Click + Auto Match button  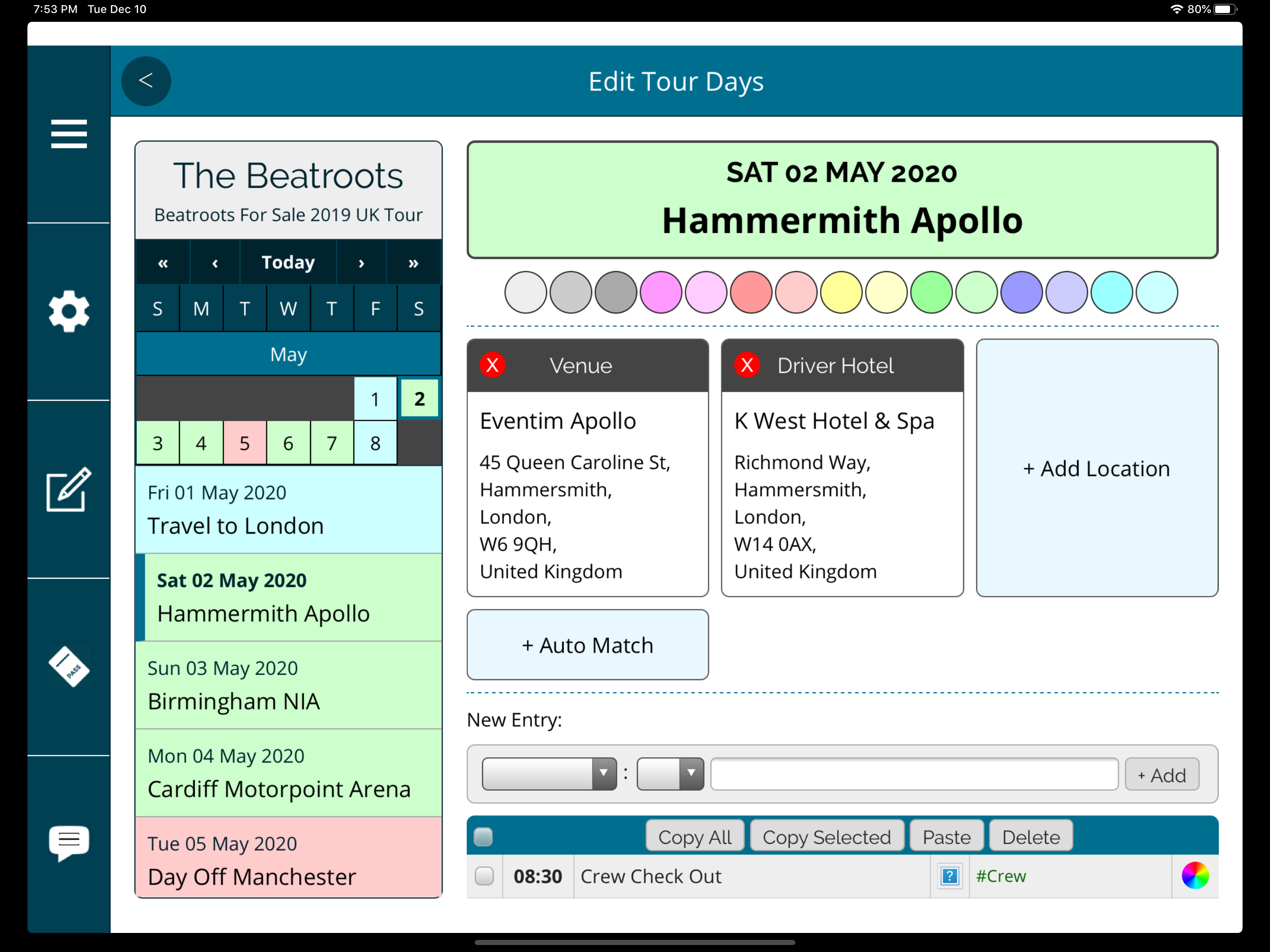coord(587,645)
